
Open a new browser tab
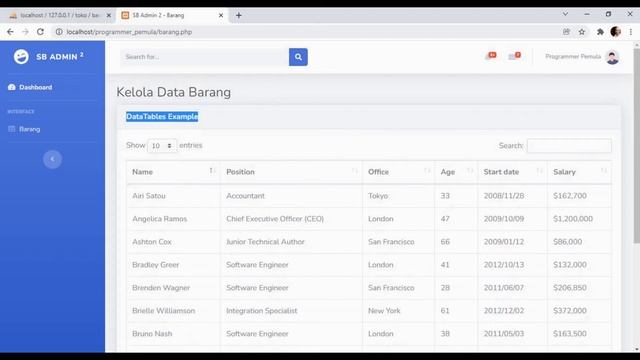(239, 15)
